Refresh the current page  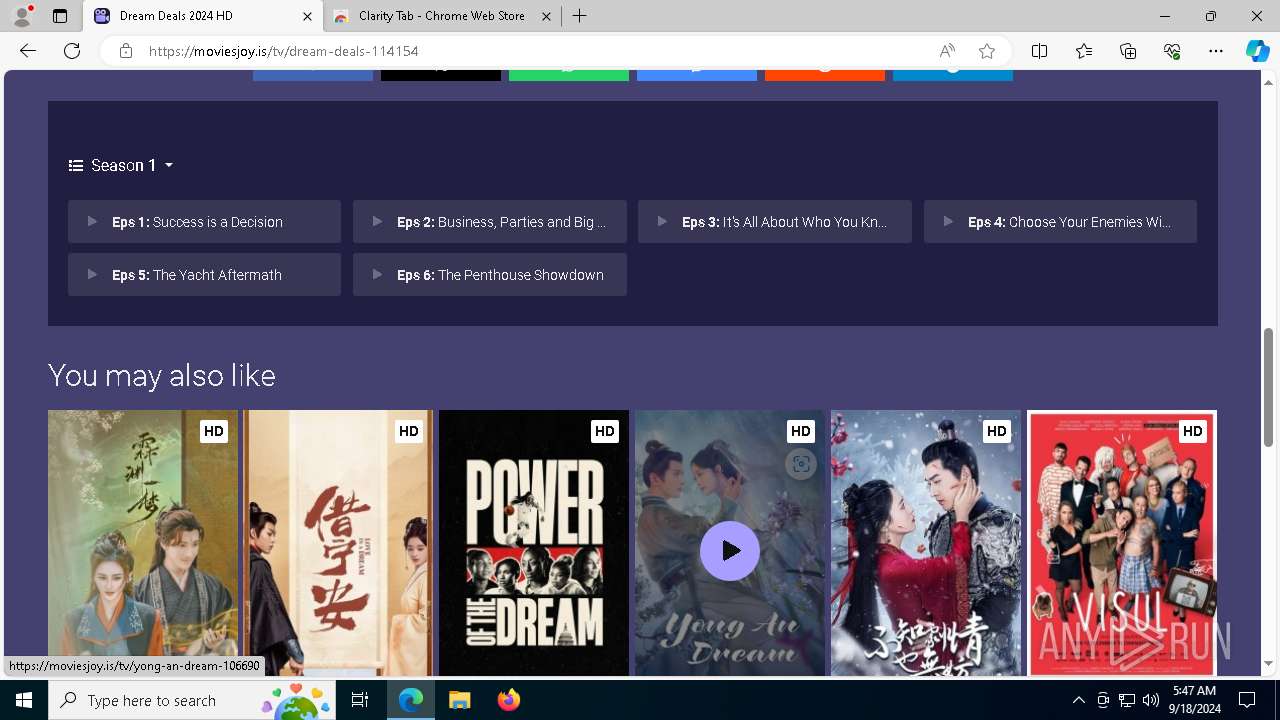[x=72, y=51]
